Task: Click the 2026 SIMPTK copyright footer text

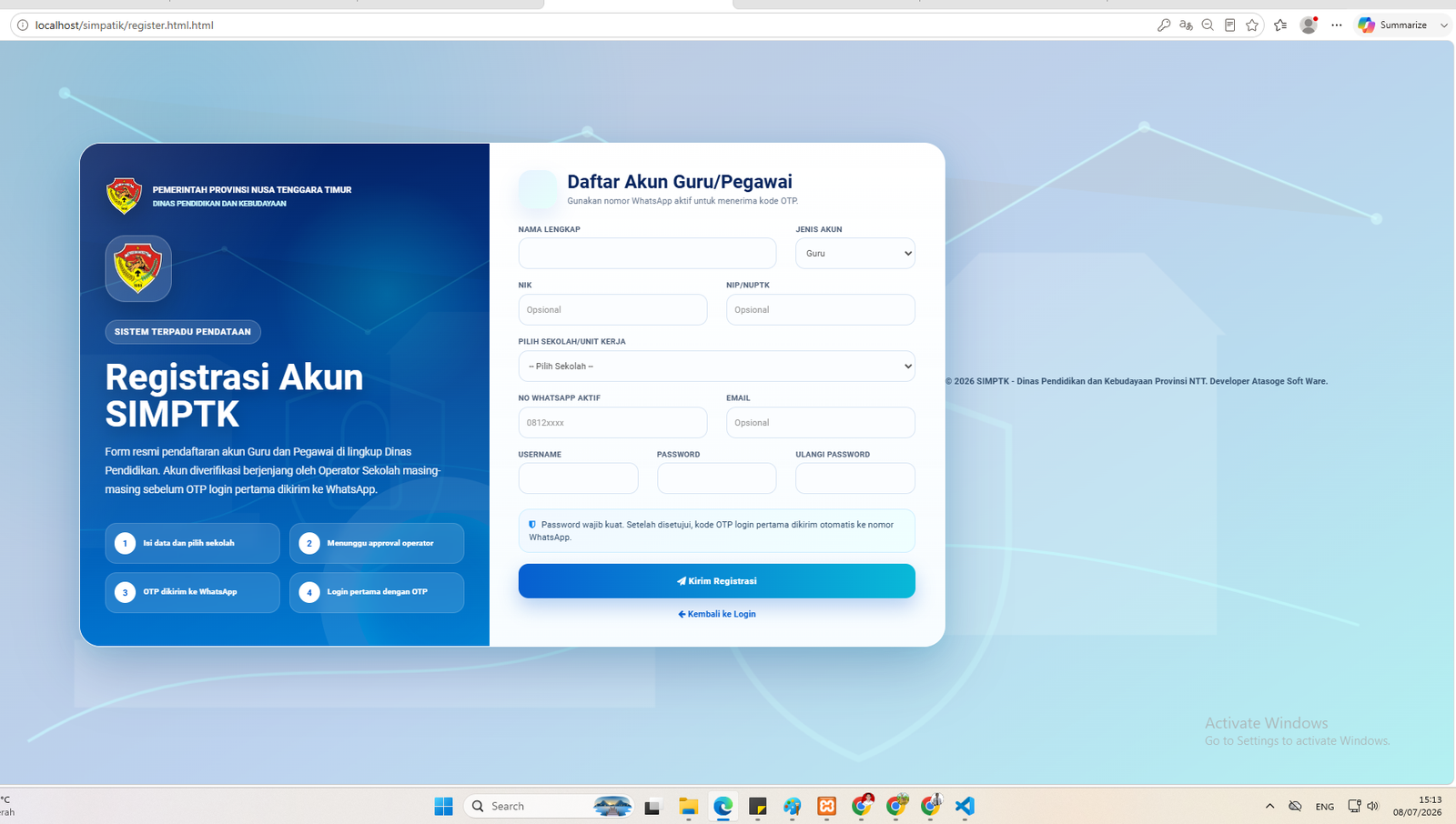Action: pyautogui.click(x=1137, y=381)
